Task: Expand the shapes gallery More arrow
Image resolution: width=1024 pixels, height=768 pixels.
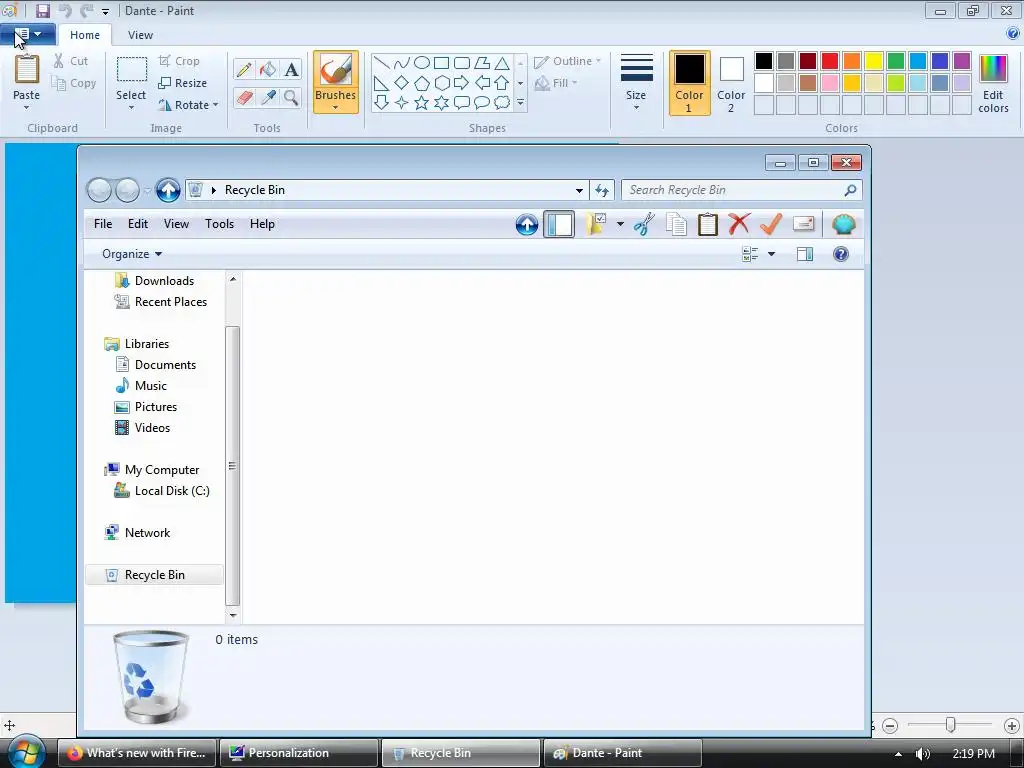Action: point(520,103)
